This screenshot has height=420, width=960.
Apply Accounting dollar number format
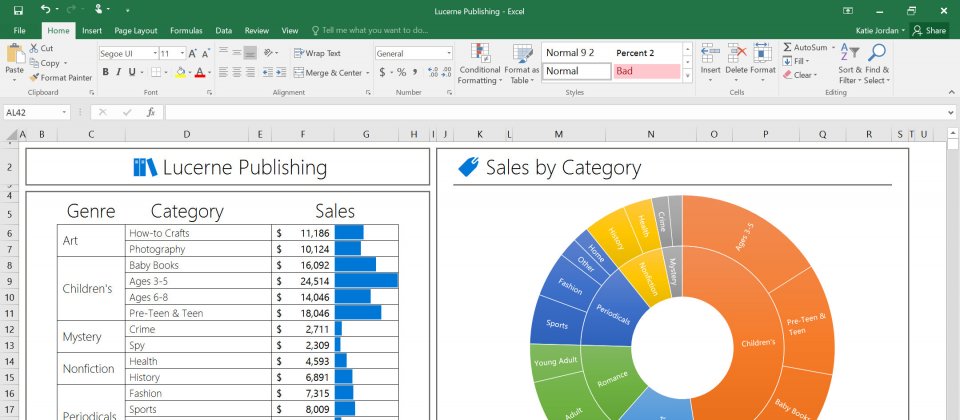382,72
